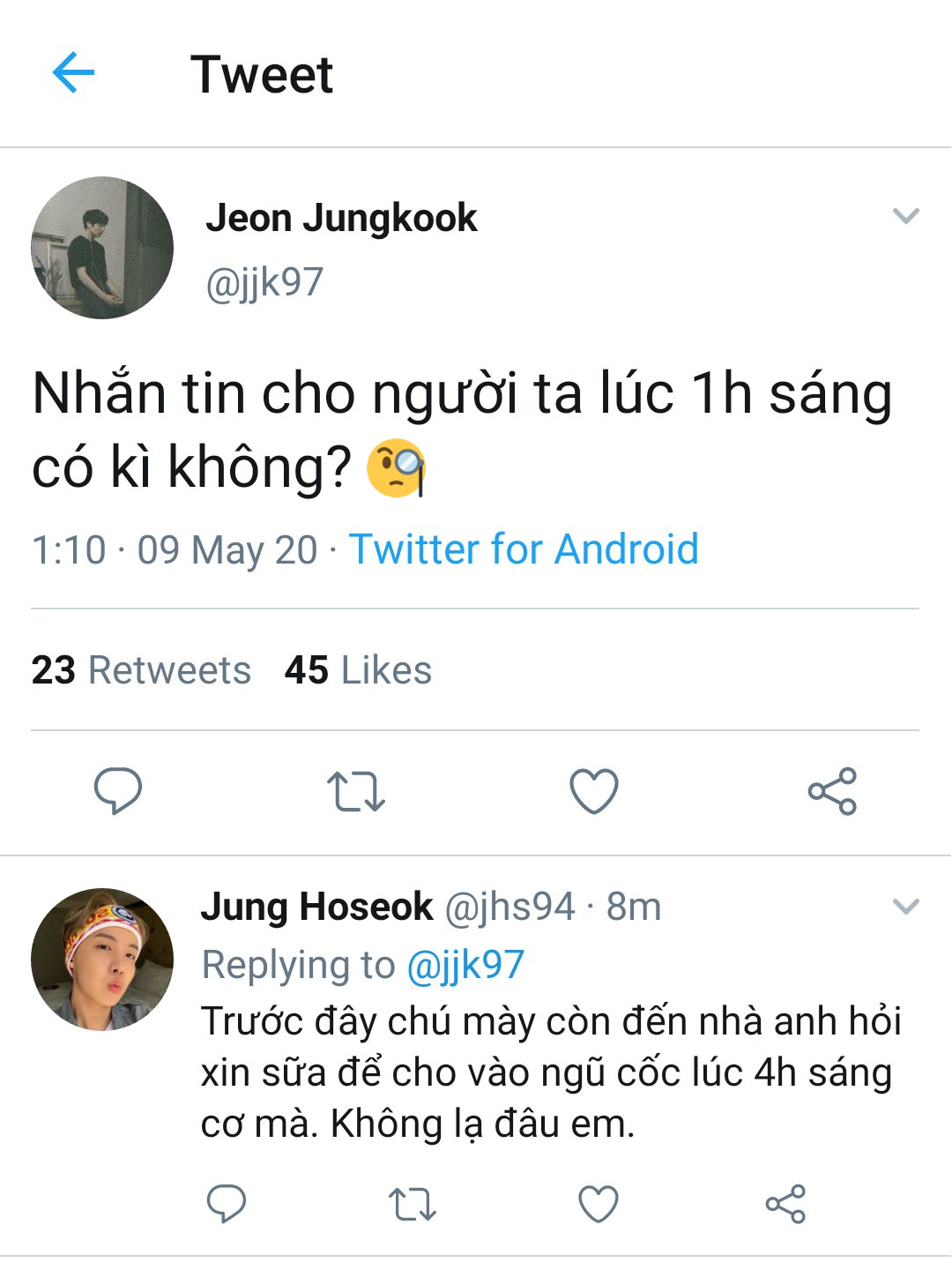
Task: Open Jung Hoseok's profile picture
Action: point(102,960)
